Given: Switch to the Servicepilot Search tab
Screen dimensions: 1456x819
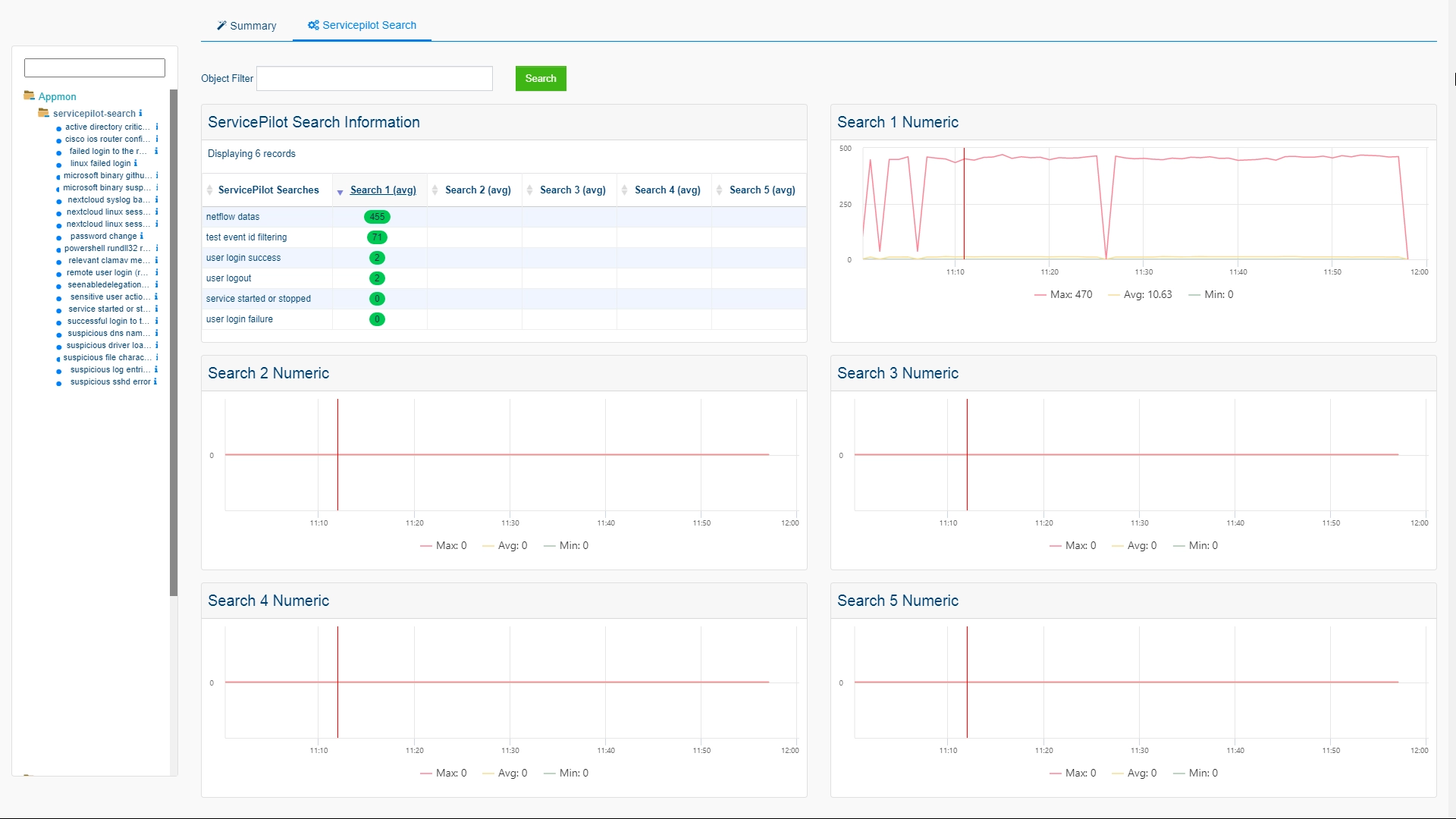Looking at the screenshot, I should pos(362,25).
